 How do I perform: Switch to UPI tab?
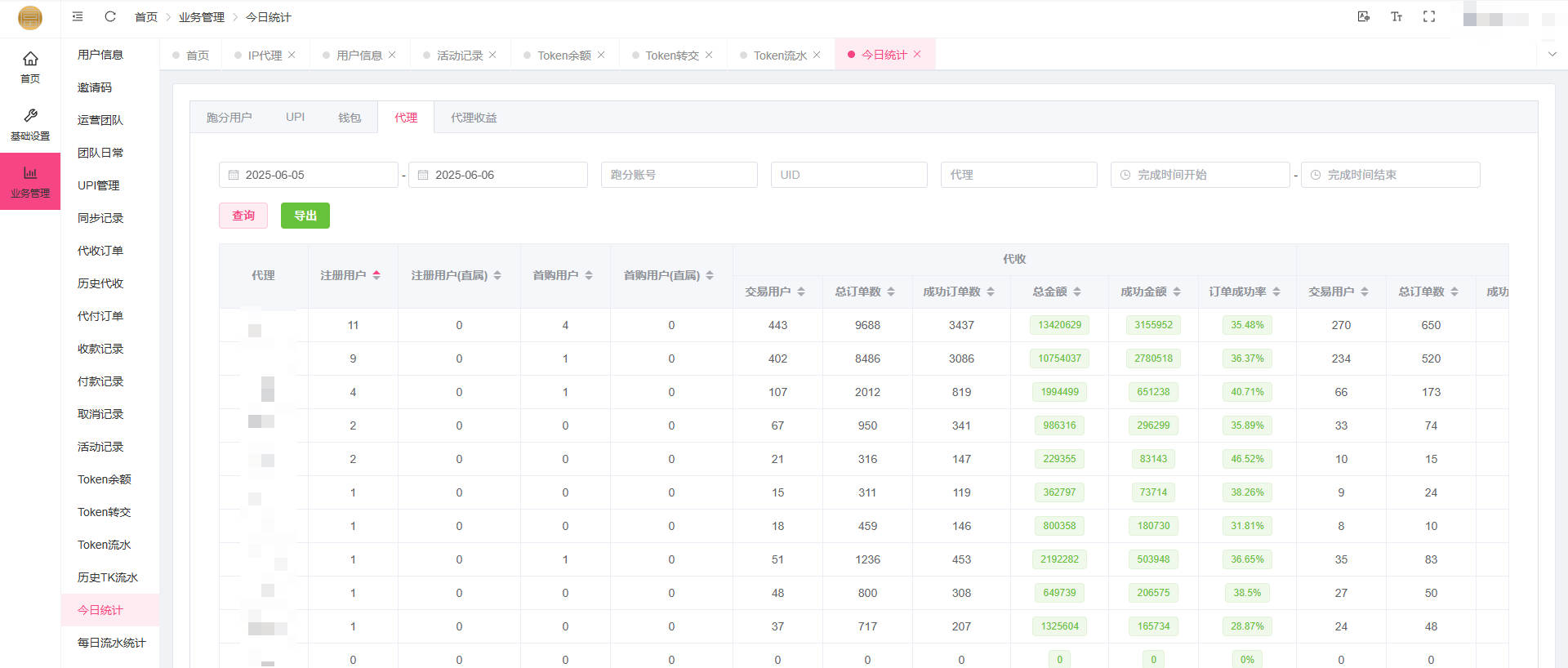[296, 118]
